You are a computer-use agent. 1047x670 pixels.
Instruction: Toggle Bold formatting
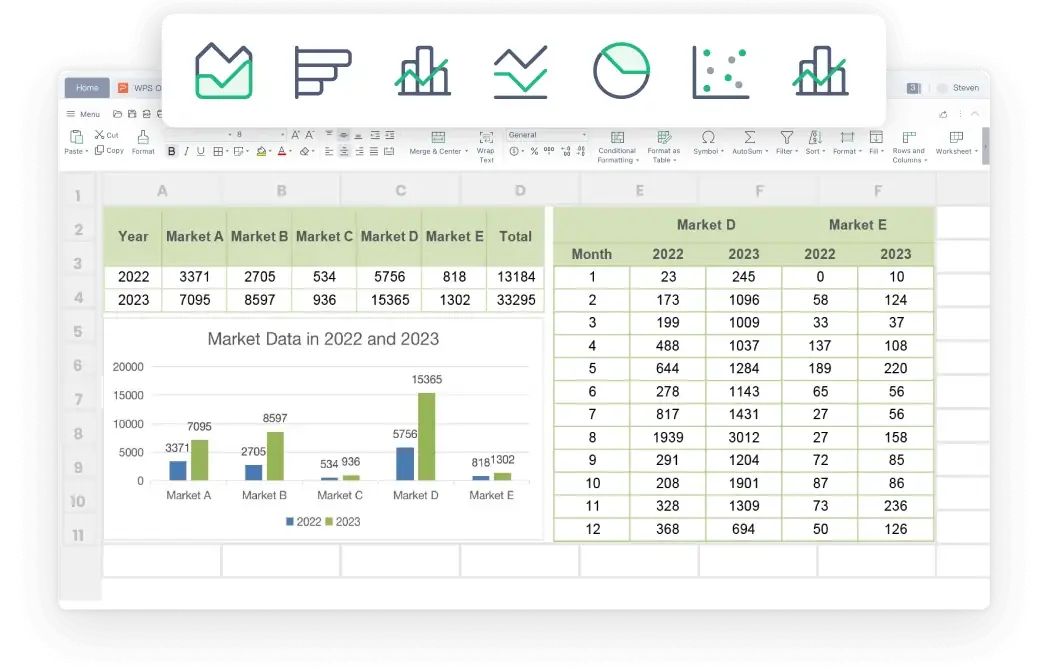(x=172, y=152)
